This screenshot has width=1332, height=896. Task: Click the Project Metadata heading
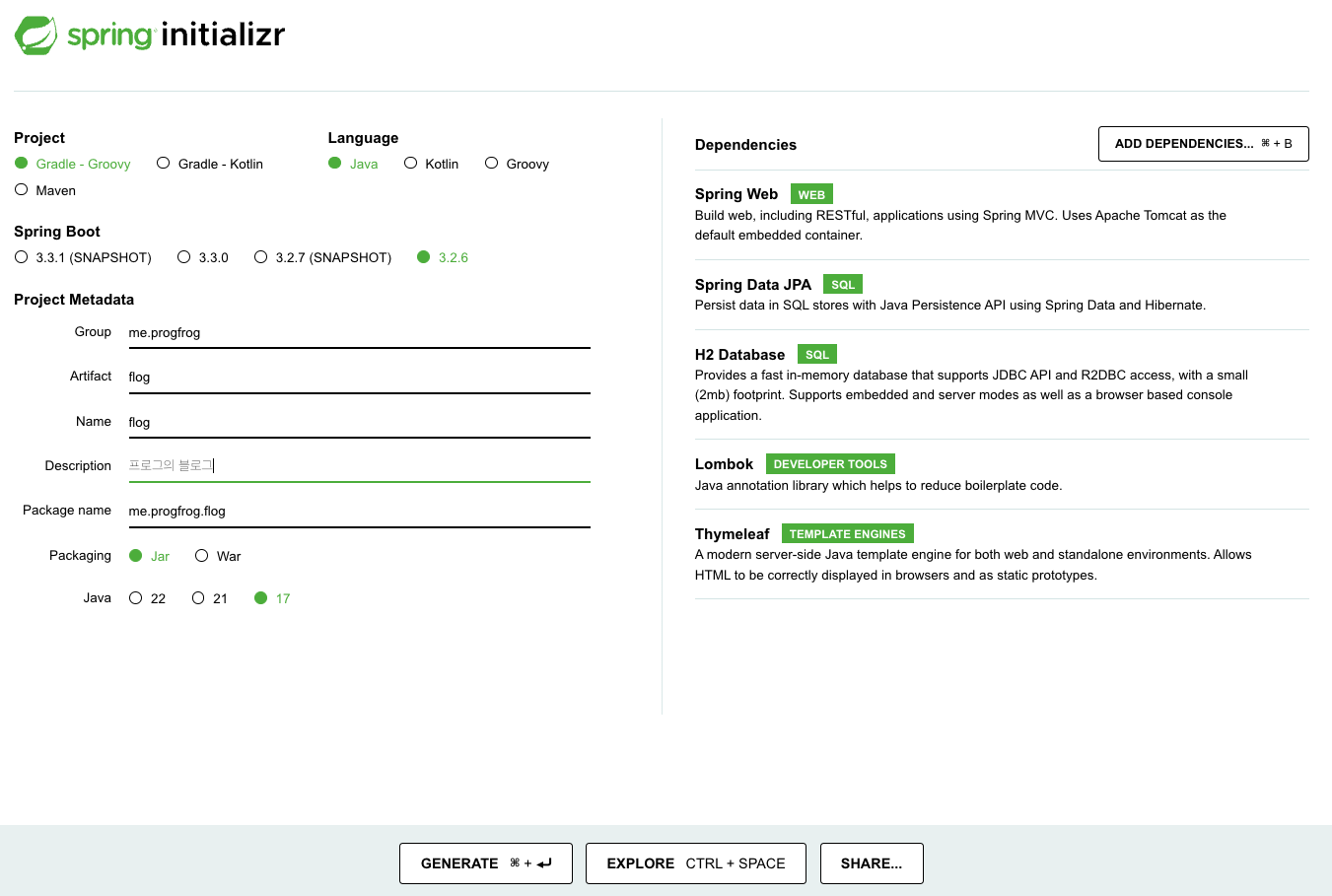74,300
